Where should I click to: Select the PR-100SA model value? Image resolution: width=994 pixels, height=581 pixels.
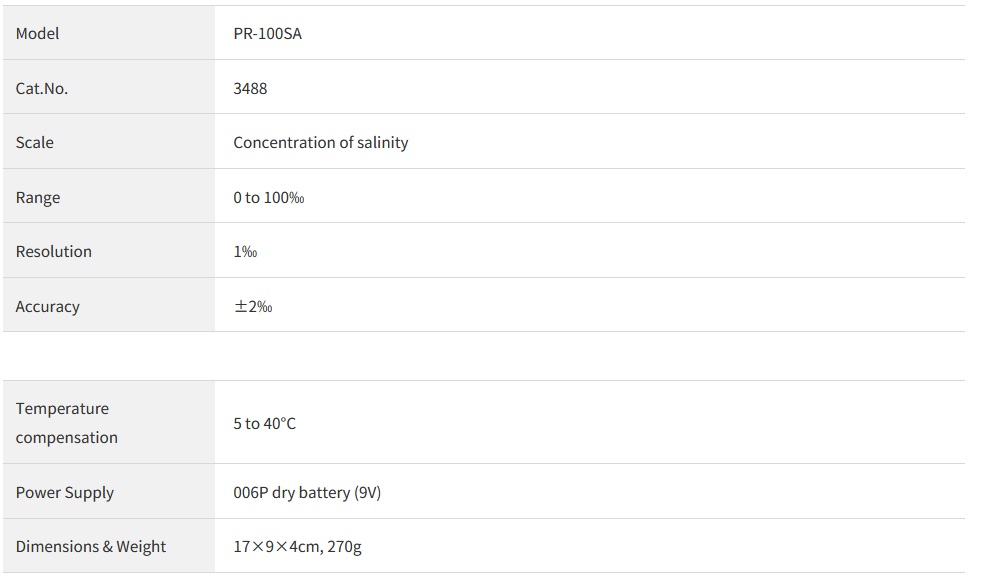(x=267, y=34)
